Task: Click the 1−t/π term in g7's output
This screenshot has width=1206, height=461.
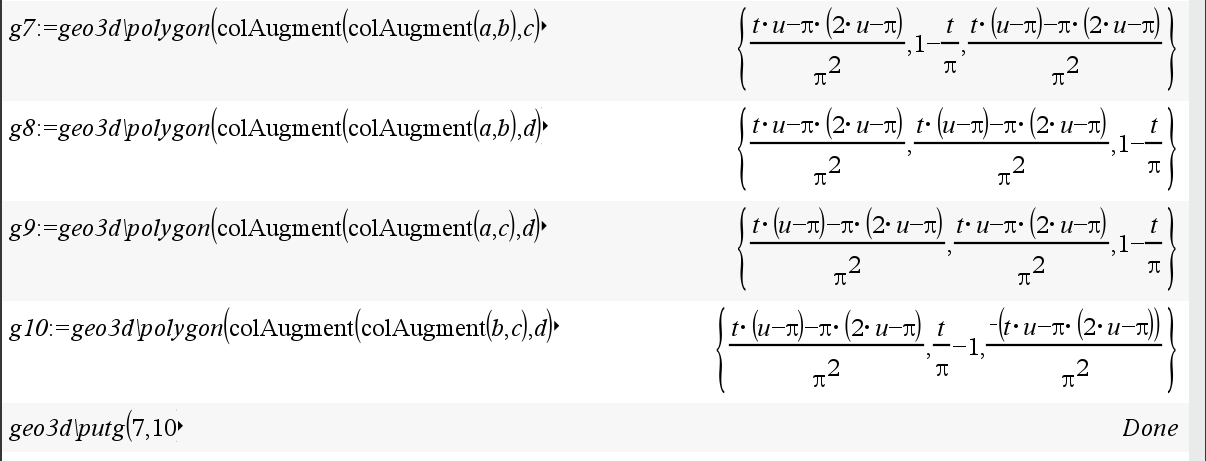Action: [932, 50]
